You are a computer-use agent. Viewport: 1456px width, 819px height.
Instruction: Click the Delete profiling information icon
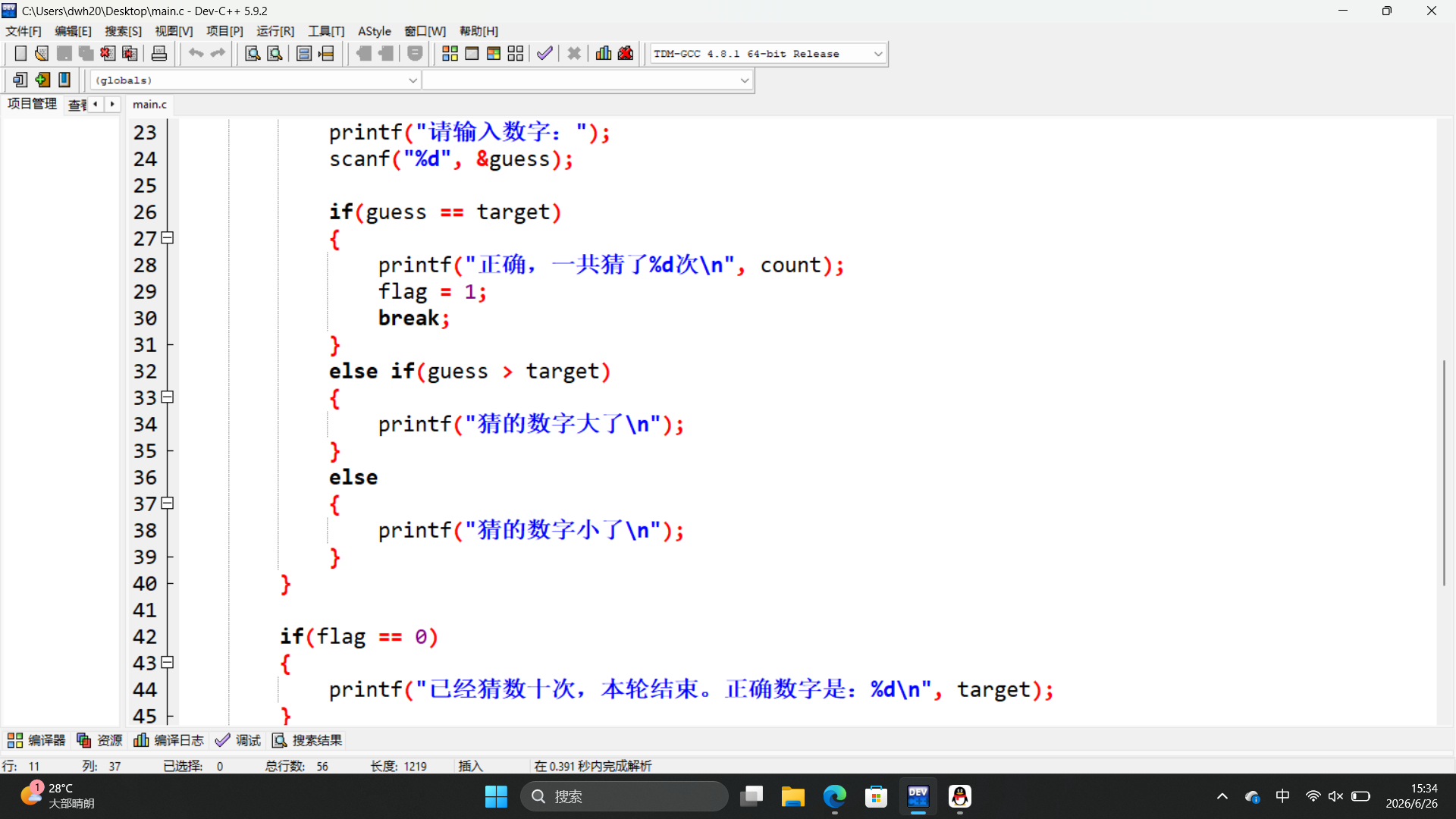(626, 54)
